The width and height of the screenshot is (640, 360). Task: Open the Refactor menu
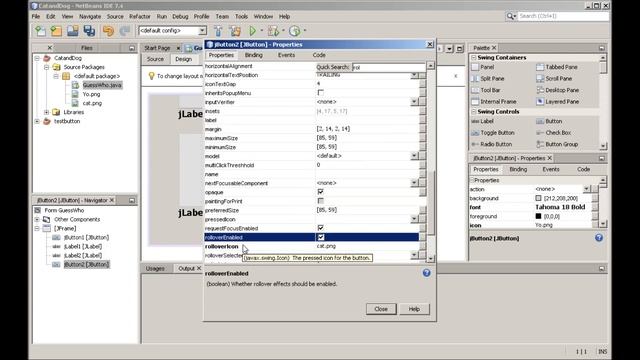[140, 16]
